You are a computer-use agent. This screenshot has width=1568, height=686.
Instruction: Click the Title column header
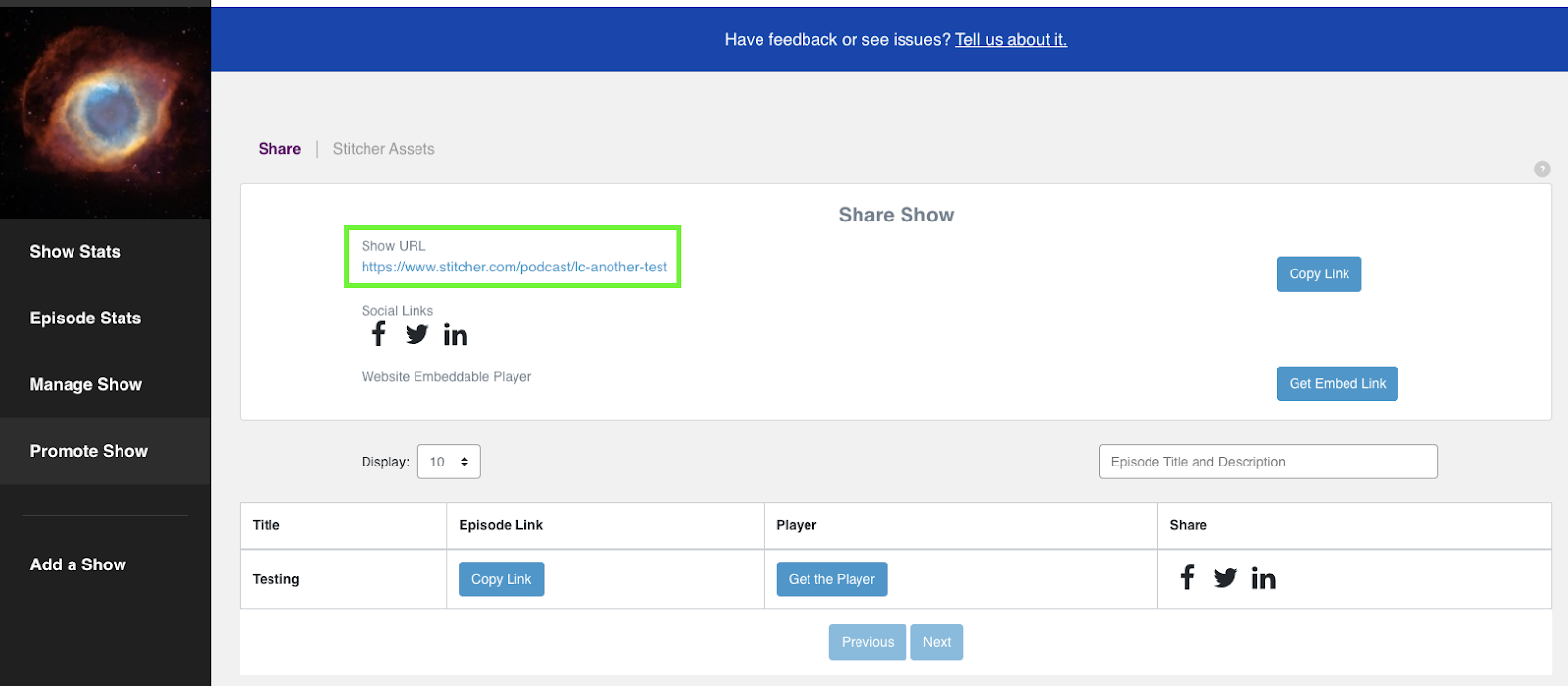343,525
